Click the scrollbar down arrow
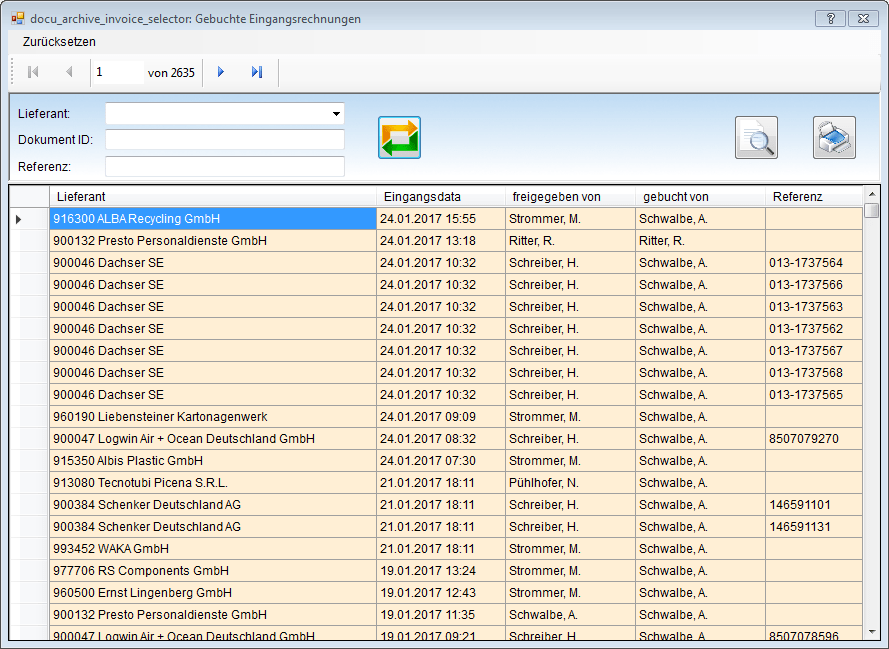This screenshot has height=649, width=889. click(871, 632)
